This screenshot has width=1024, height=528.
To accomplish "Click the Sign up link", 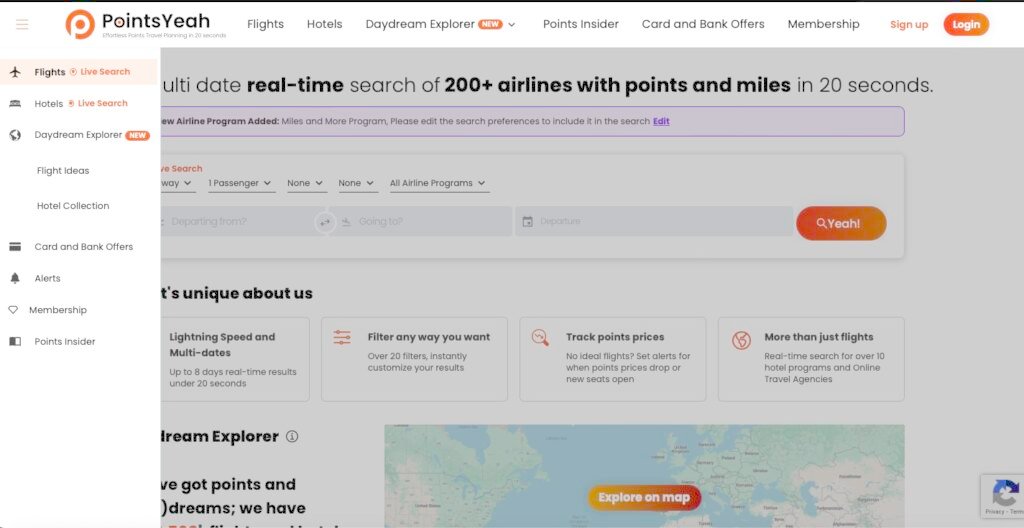I will coord(908,25).
